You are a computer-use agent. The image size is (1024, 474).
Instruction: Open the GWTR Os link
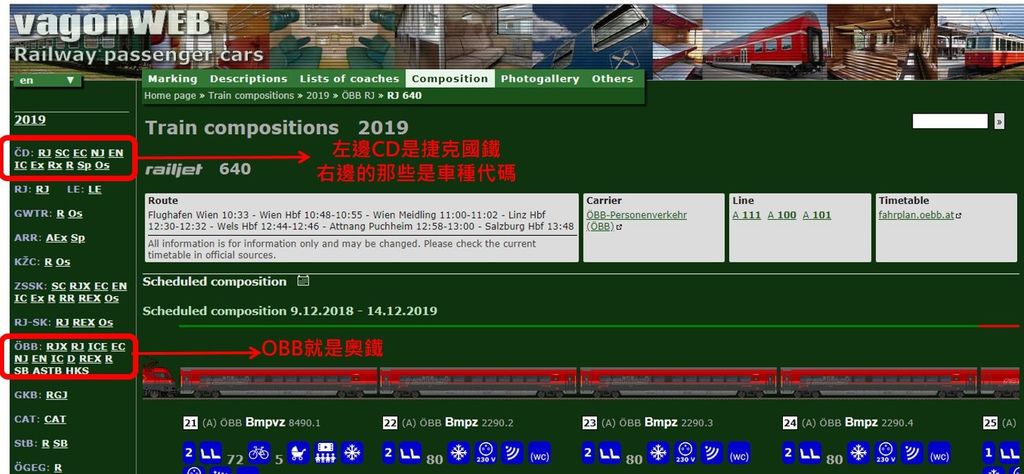pos(75,213)
